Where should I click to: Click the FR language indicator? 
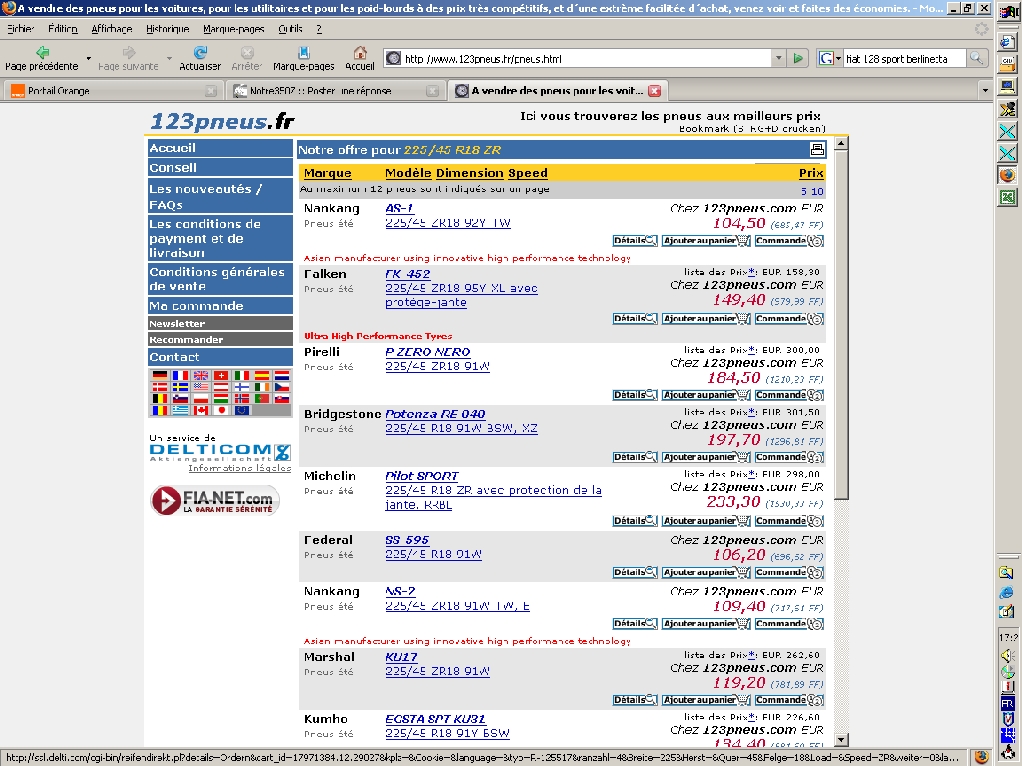pyautogui.click(x=1008, y=704)
